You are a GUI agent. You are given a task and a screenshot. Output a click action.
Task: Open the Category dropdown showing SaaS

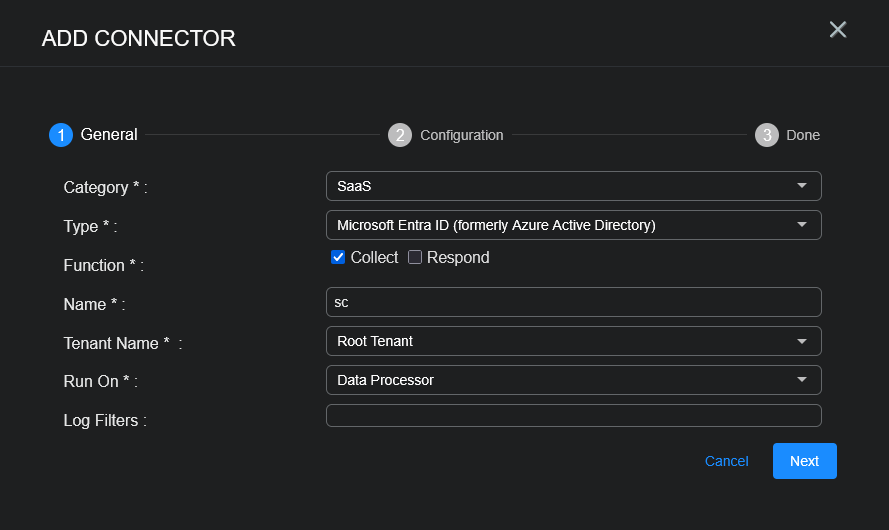[573, 186]
